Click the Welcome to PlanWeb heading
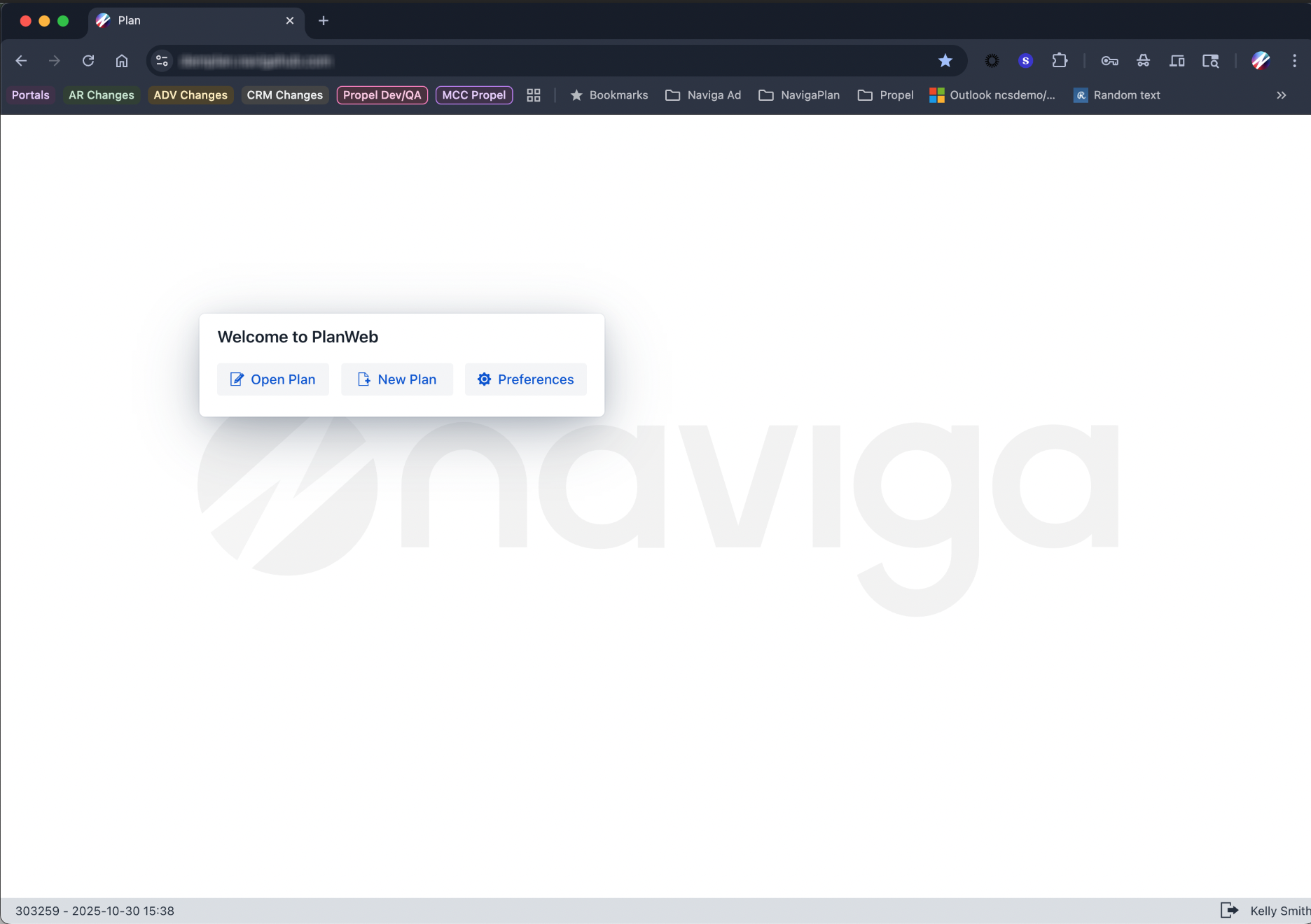Image resolution: width=1311 pixels, height=924 pixels. (298, 337)
